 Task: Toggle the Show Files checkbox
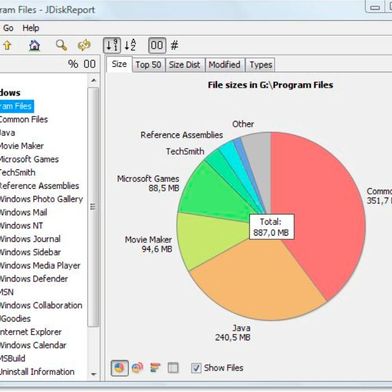(196, 368)
